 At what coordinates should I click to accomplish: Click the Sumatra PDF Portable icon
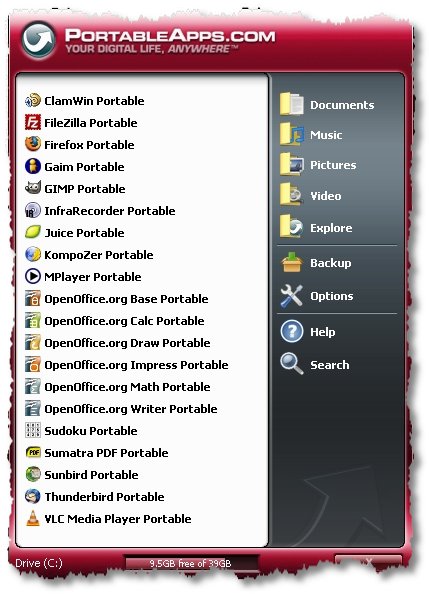point(33,452)
